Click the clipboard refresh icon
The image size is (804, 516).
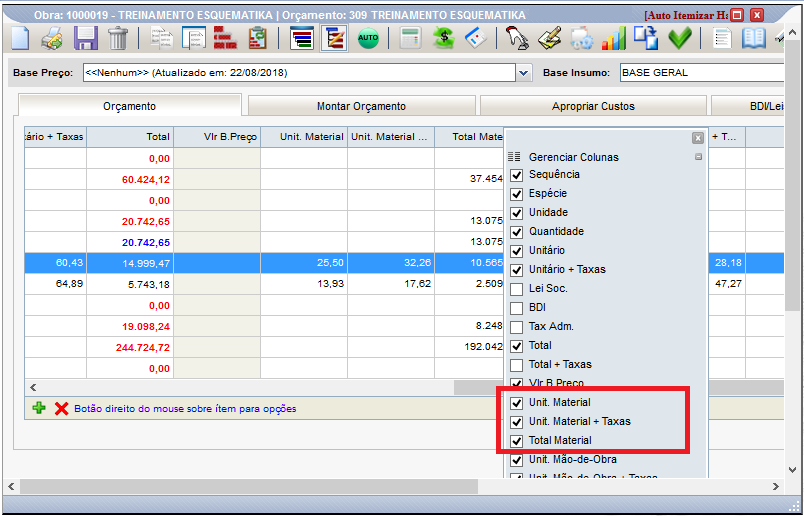tap(258, 38)
